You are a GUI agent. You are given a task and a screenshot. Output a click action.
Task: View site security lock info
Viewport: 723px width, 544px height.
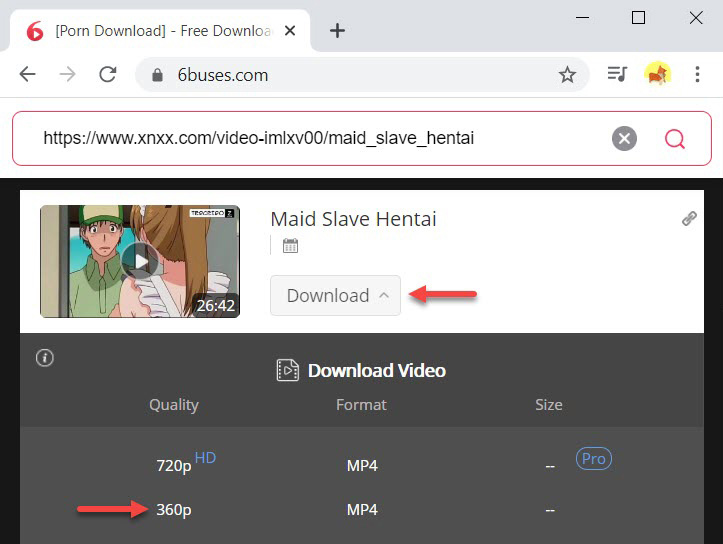(x=157, y=75)
